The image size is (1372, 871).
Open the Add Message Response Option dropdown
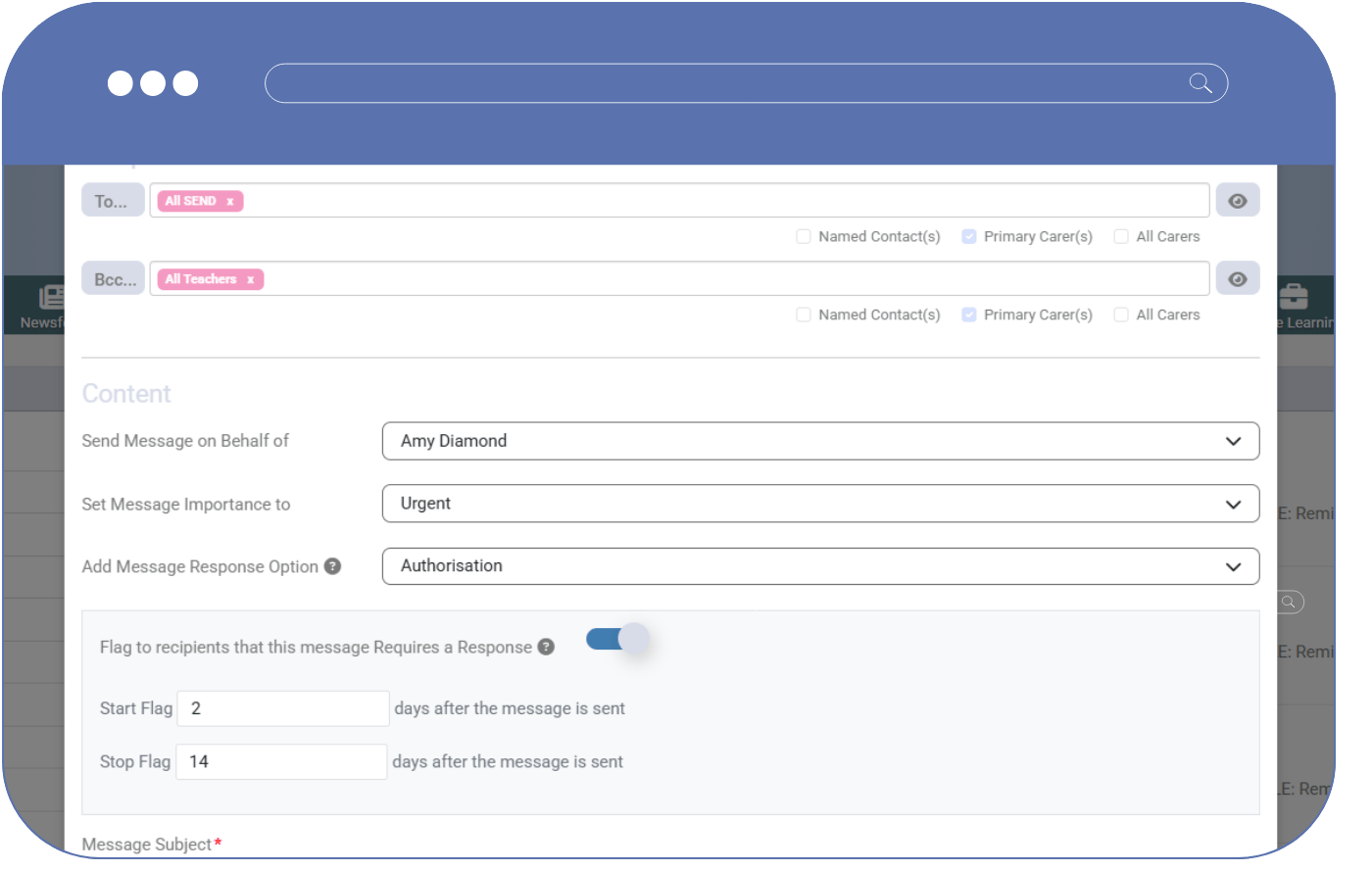click(820, 566)
